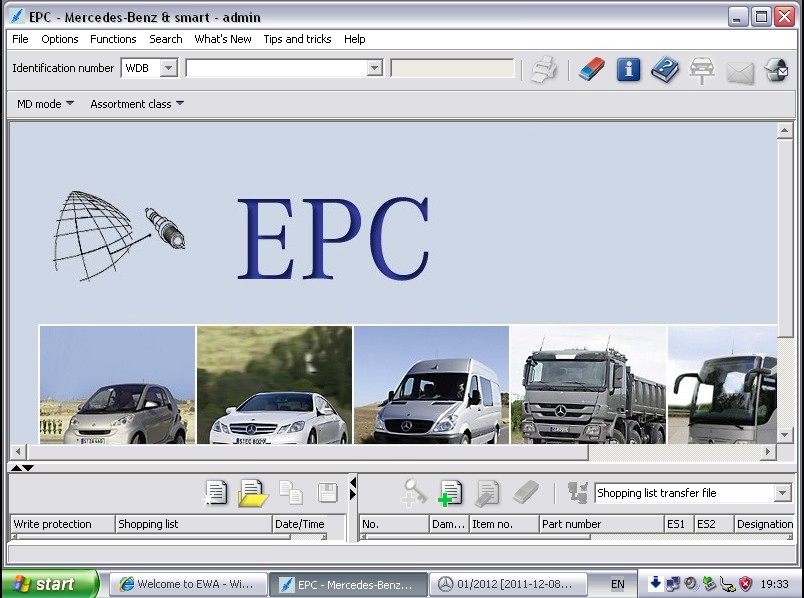The width and height of the screenshot is (804, 598).
Task: Add part with green plus document icon
Action: tap(450, 493)
